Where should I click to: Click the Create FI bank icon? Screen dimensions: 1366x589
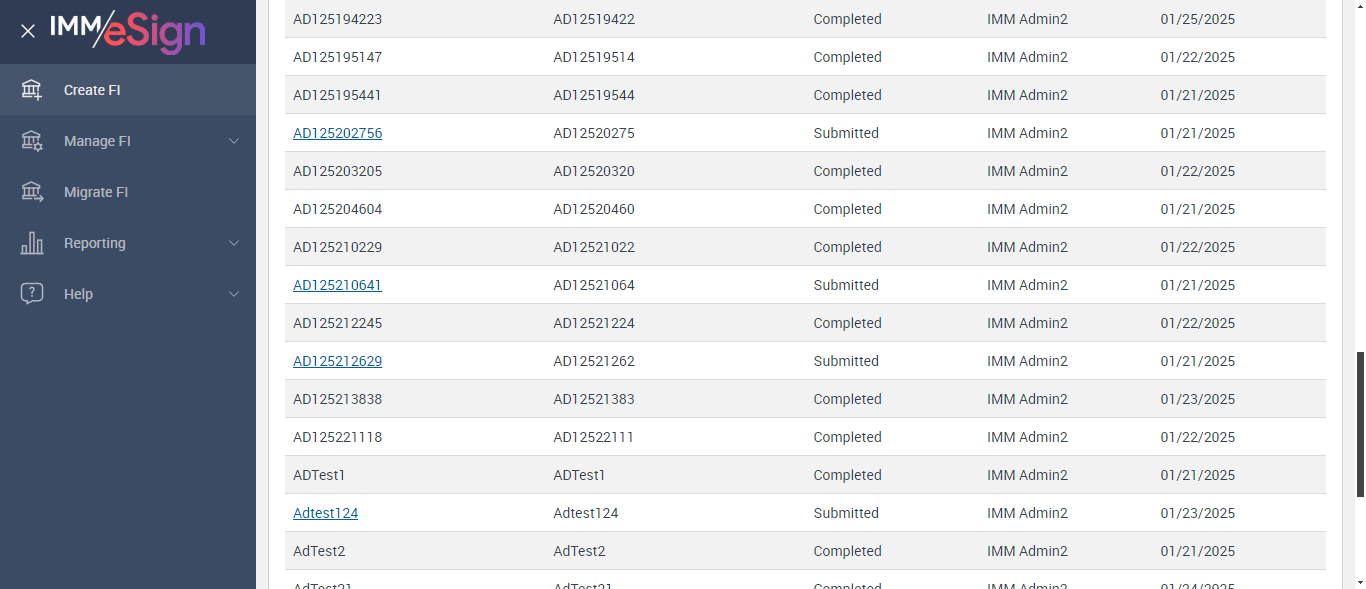pos(32,90)
